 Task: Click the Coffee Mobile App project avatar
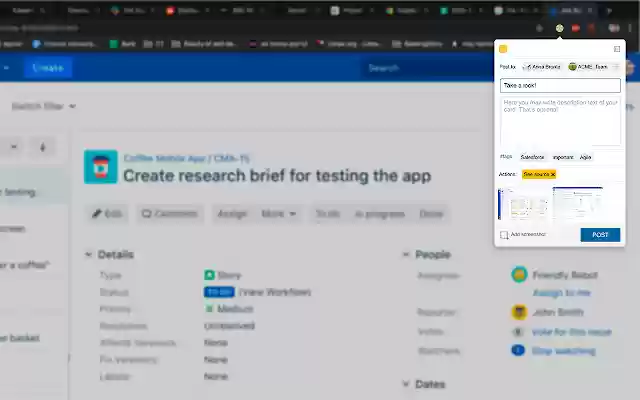pos(101,167)
